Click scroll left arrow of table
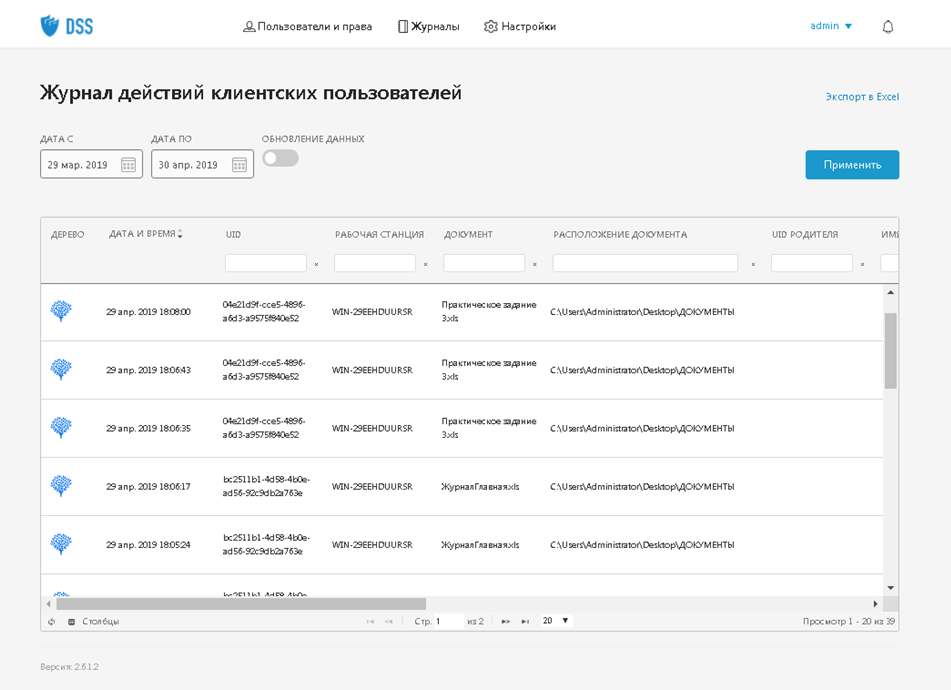Image resolution: width=951 pixels, height=690 pixels. (49, 604)
